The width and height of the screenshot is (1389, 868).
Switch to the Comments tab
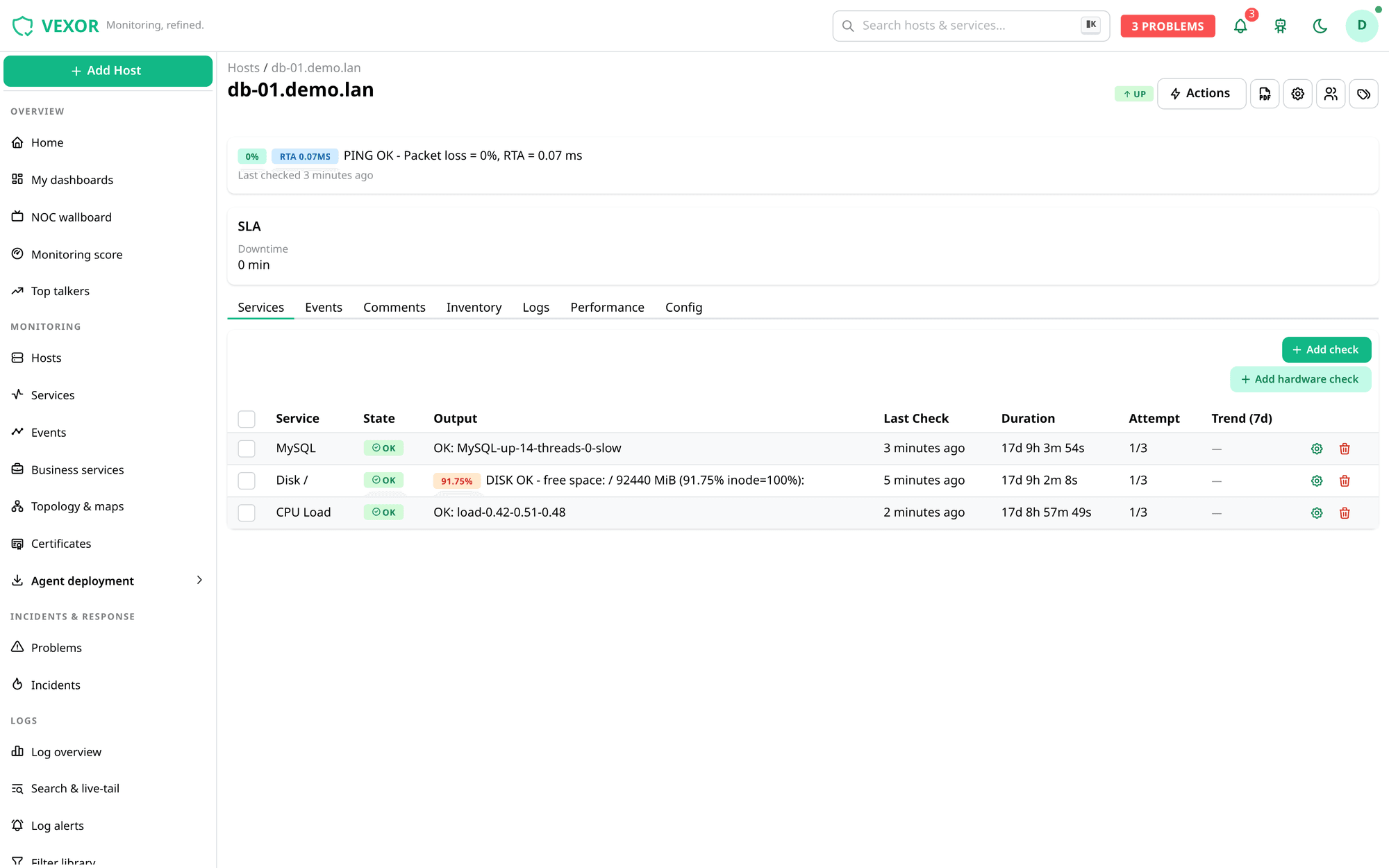[x=394, y=307]
